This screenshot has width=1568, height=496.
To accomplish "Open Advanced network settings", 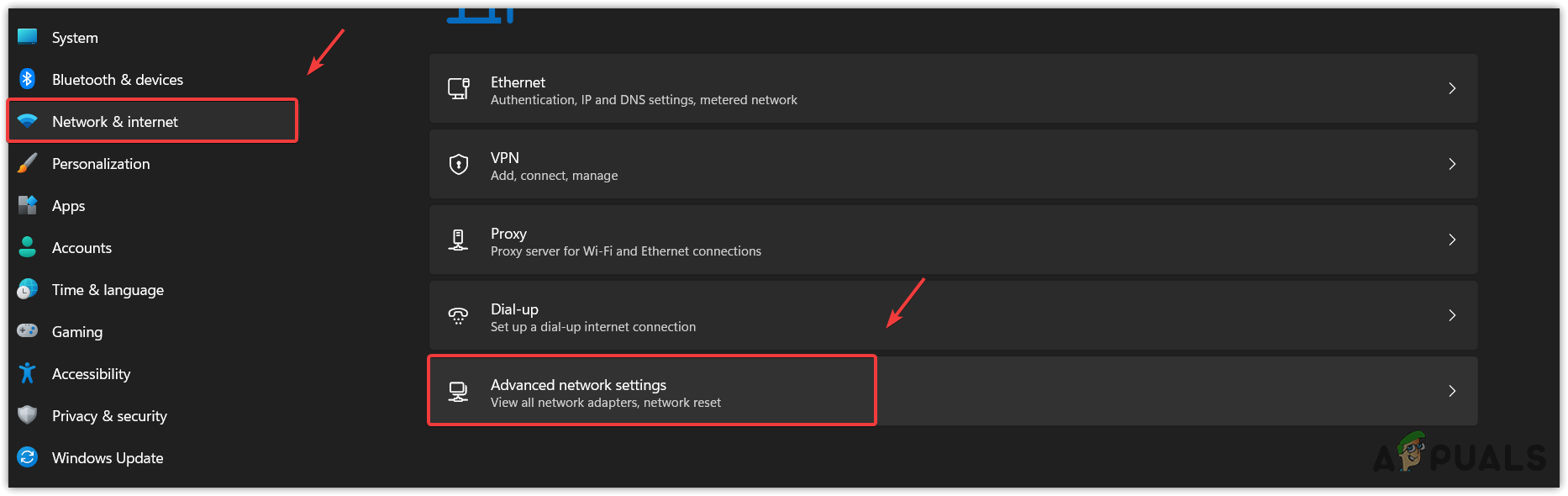I will 578,386.
